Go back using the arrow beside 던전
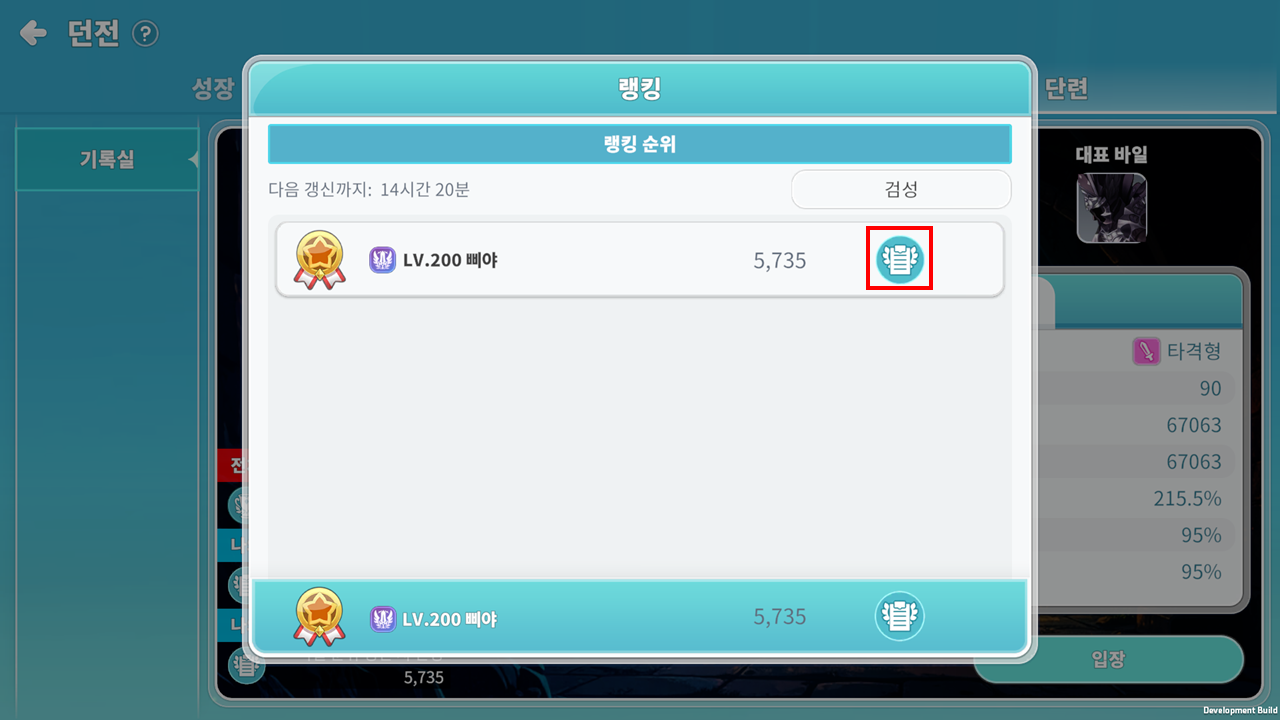This screenshot has width=1280, height=720. 33,34
